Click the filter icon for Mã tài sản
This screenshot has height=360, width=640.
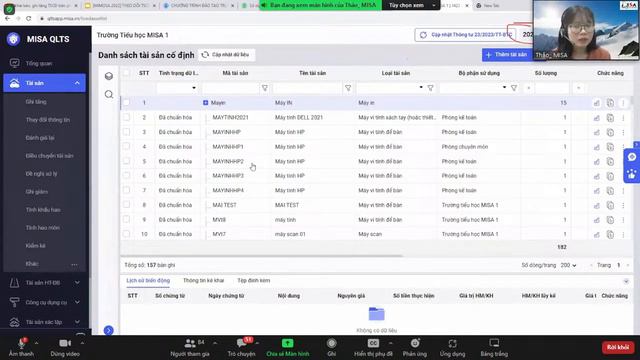pos(265,88)
